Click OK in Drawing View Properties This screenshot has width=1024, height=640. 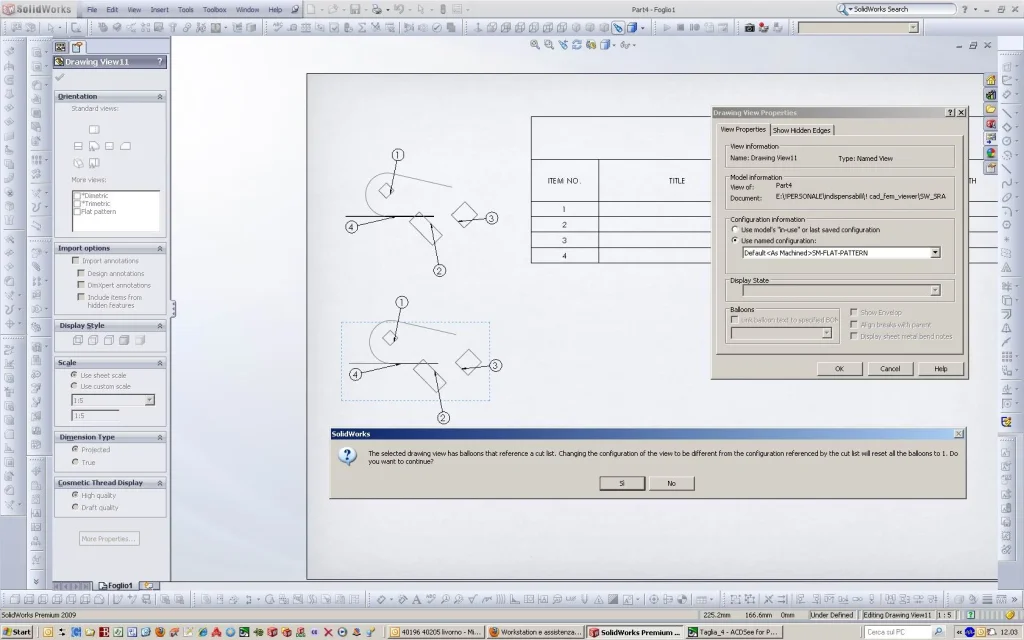pyautogui.click(x=839, y=369)
